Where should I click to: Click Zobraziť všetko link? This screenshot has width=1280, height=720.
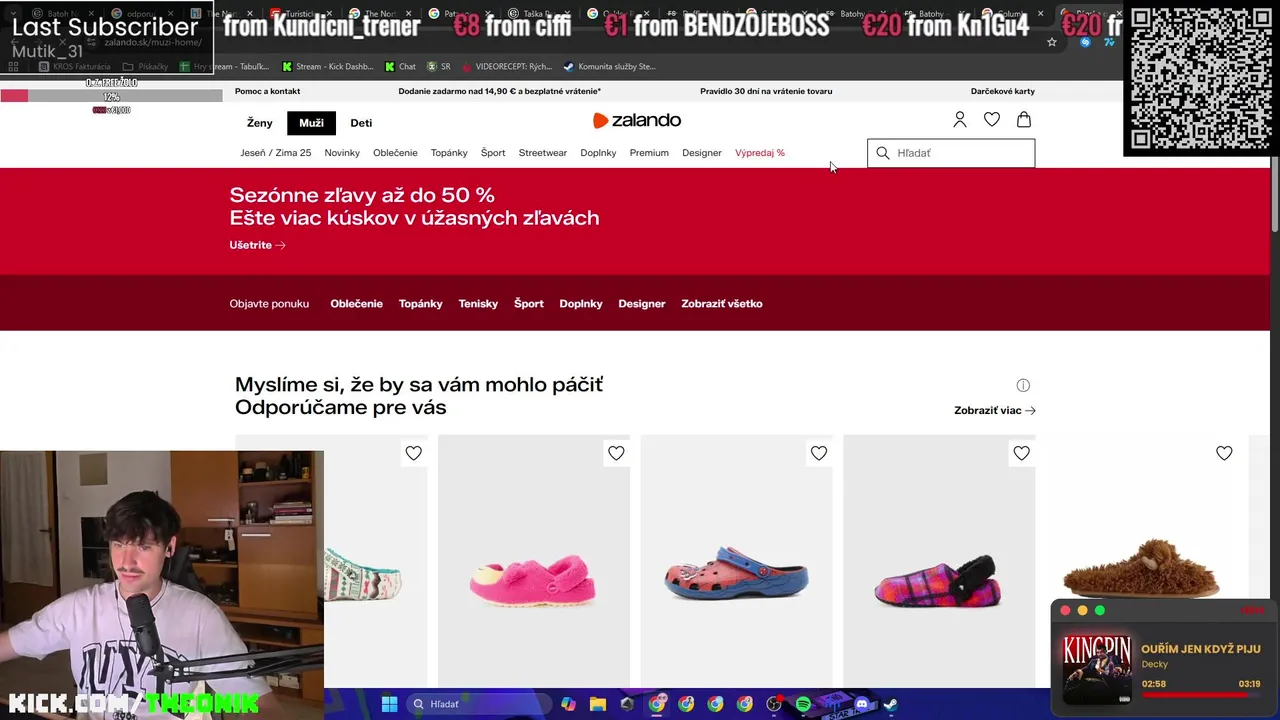tap(722, 304)
